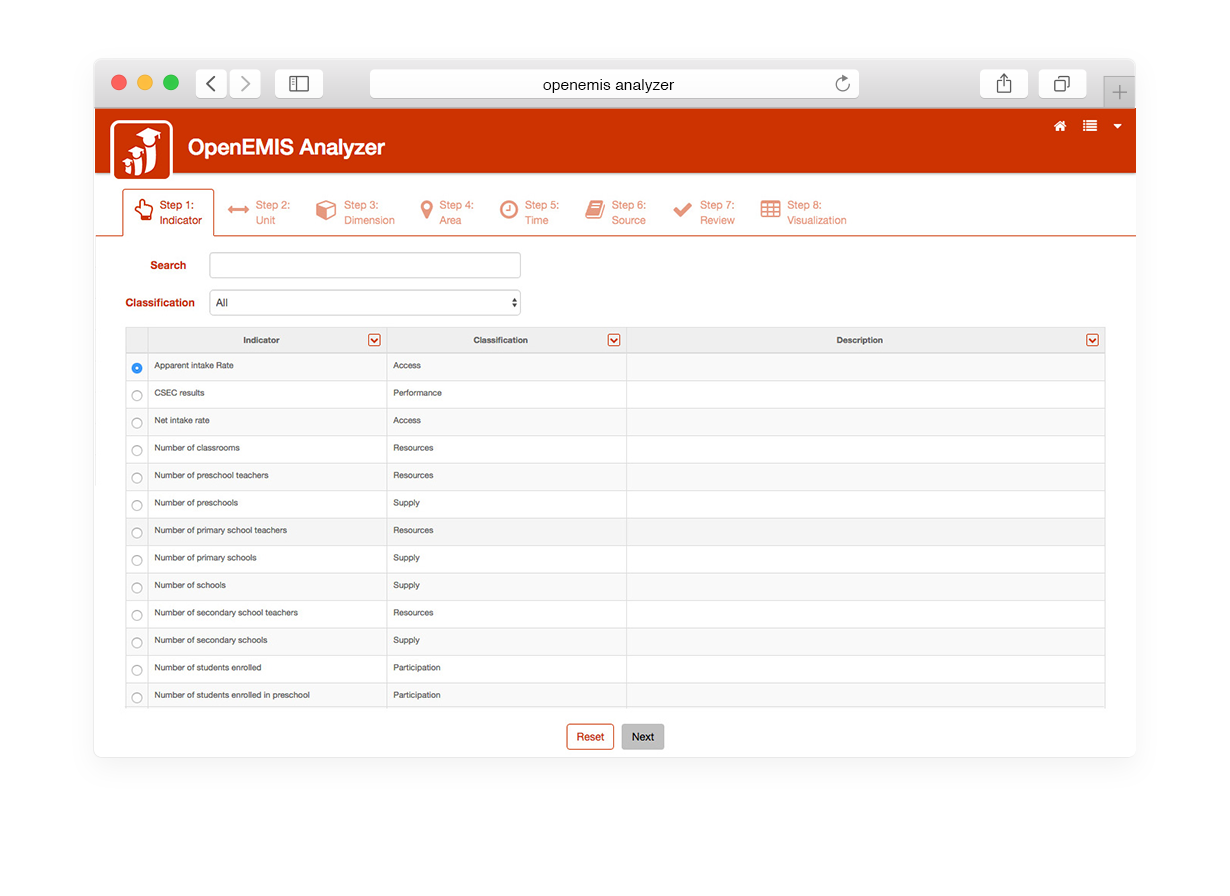Click the 'Number of secondary schools' indicator text
Image resolution: width=1230 pixels, height=896 pixels.
[211, 640]
